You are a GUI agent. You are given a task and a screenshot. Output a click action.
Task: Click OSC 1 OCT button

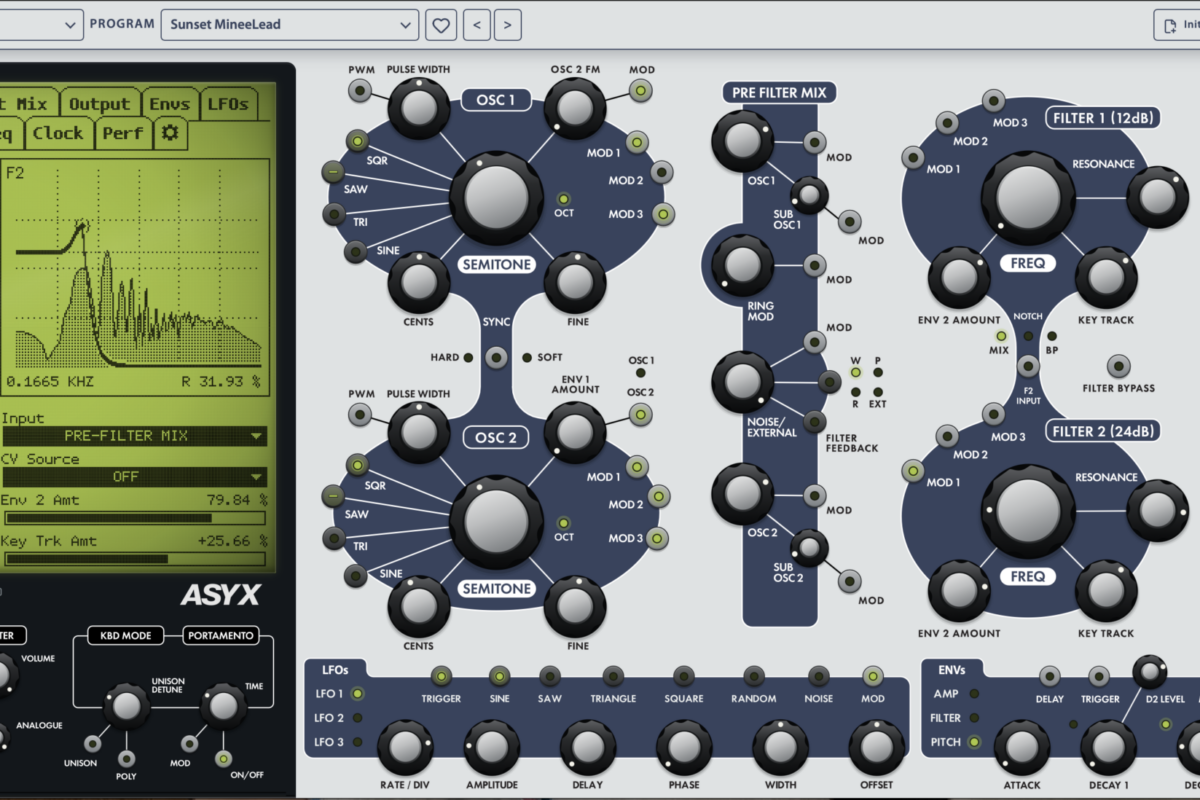click(564, 199)
